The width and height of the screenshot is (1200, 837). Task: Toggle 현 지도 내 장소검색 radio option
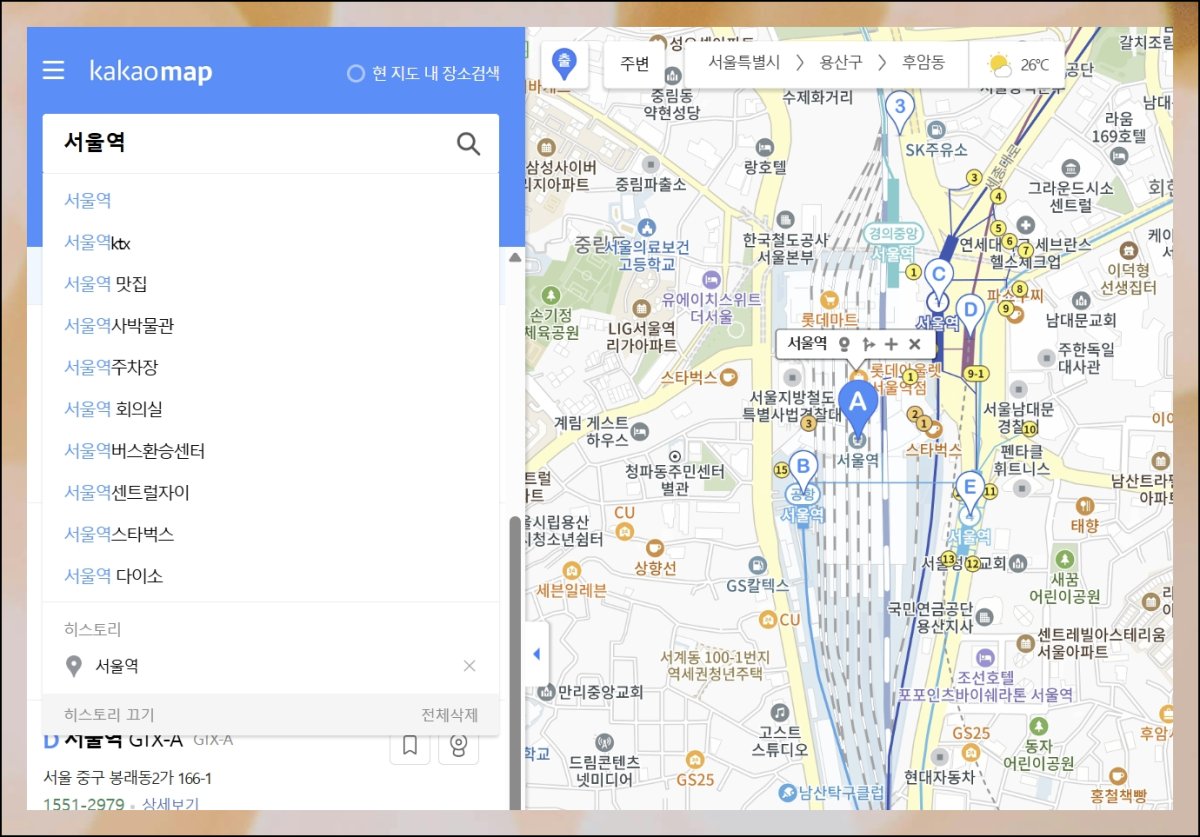pyautogui.click(x=355, y=74)
